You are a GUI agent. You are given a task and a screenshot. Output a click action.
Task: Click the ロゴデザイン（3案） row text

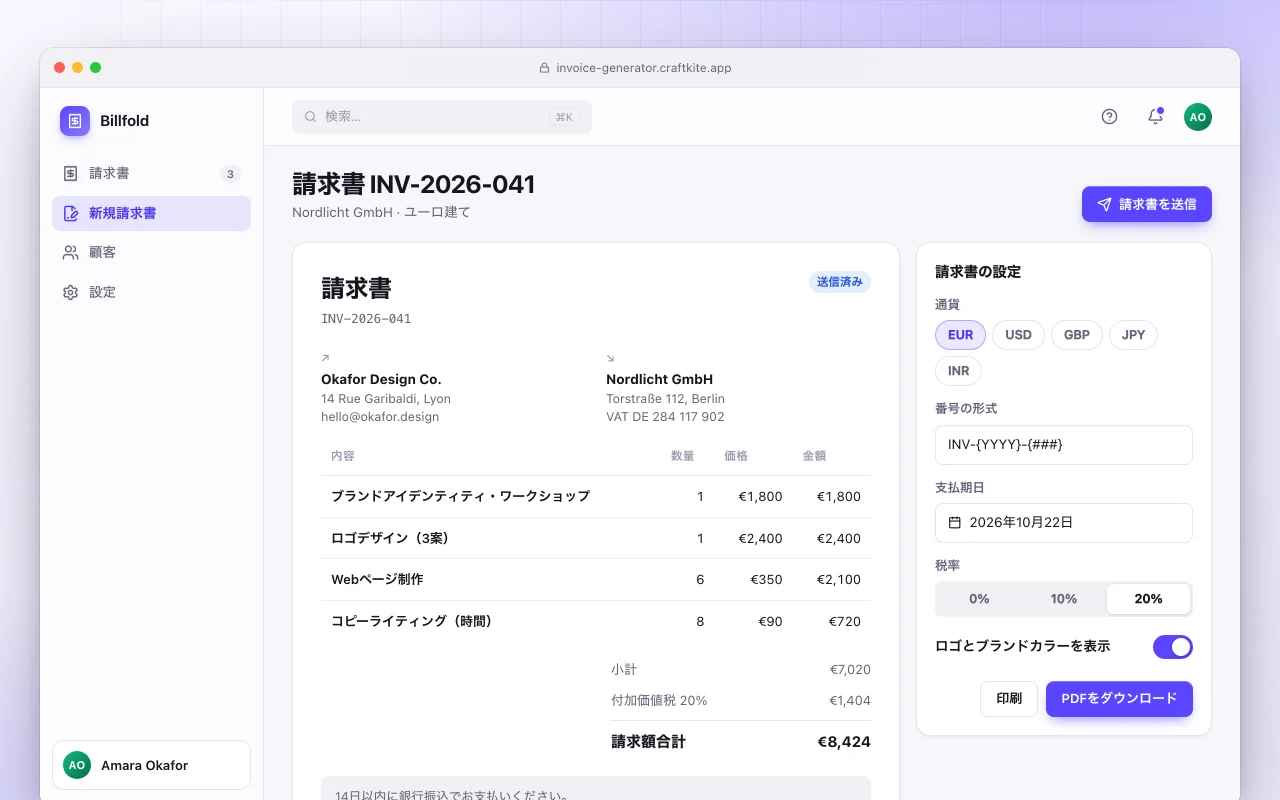point(390,538)
